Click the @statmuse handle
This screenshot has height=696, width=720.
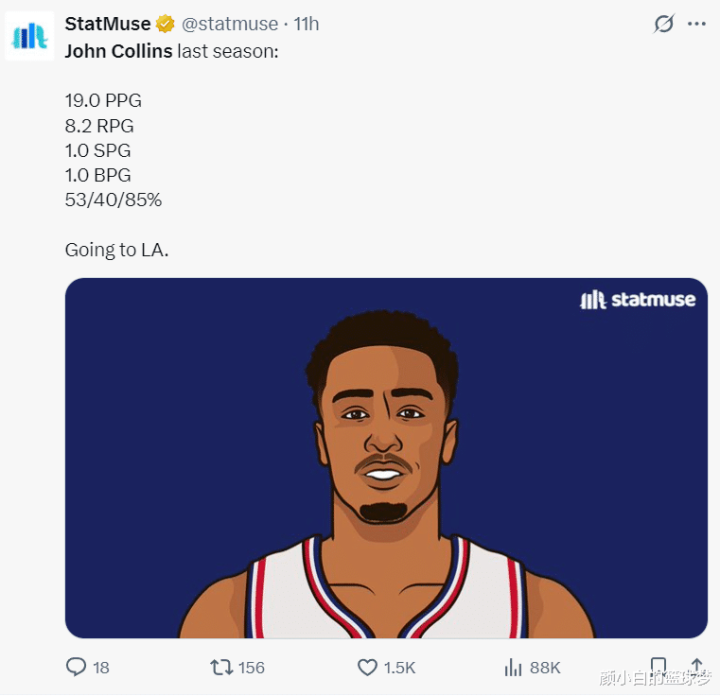coord(229,23)
